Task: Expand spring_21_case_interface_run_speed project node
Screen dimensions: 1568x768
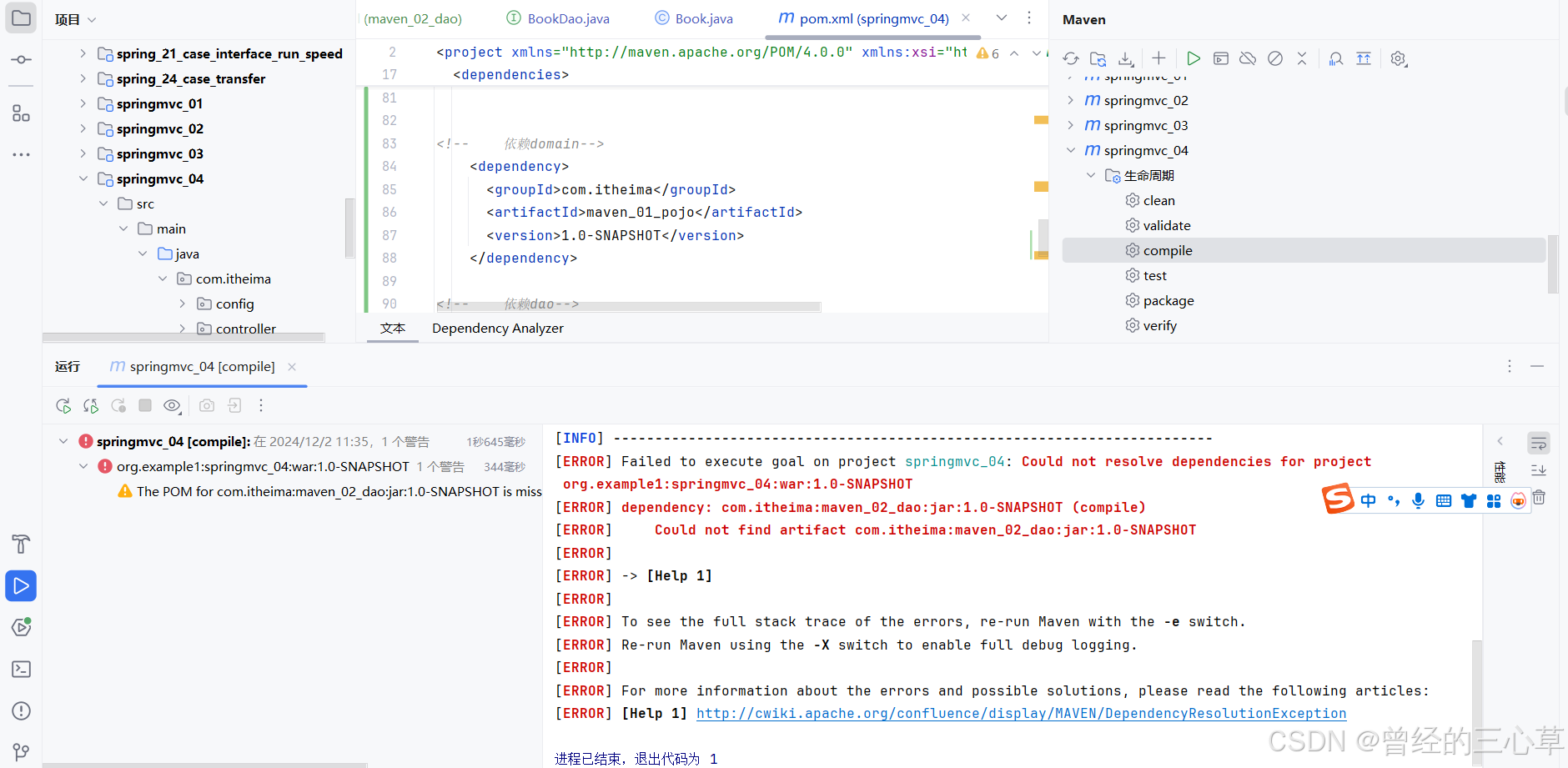Action: (x=83, y=53)
